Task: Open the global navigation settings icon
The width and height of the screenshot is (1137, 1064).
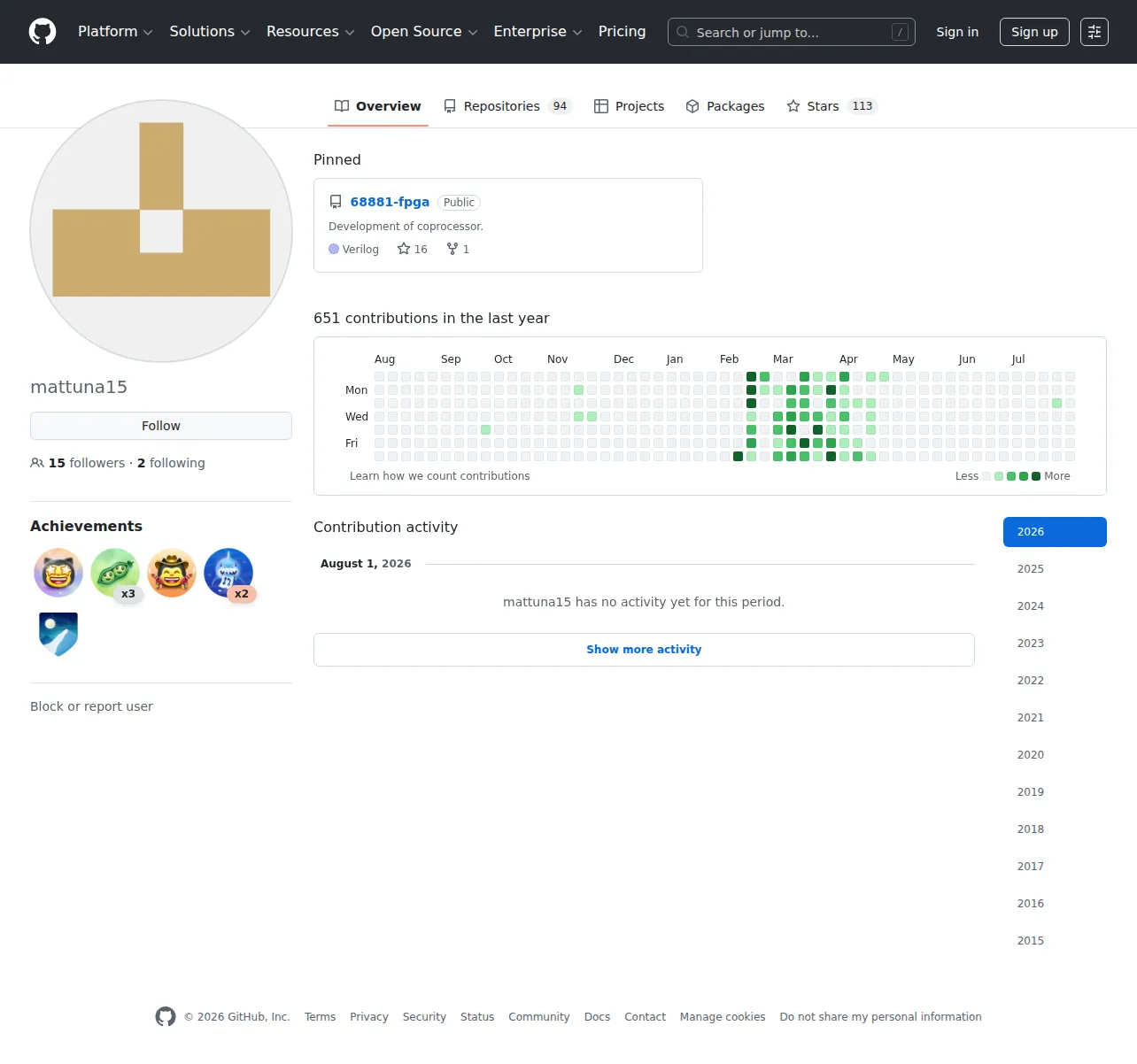Action: click(x=1094, y=32)
